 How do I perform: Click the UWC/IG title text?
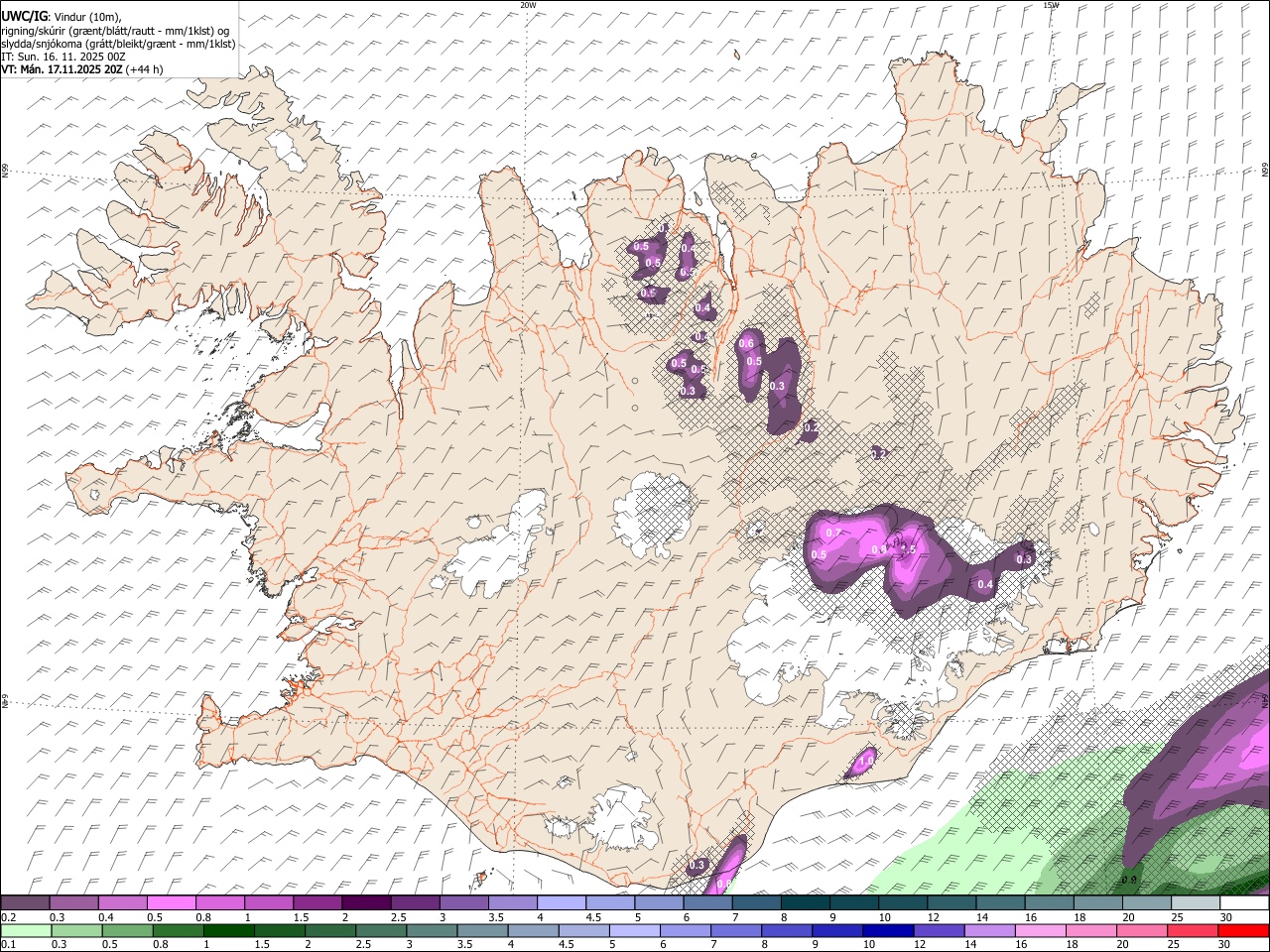pos(23,17)
